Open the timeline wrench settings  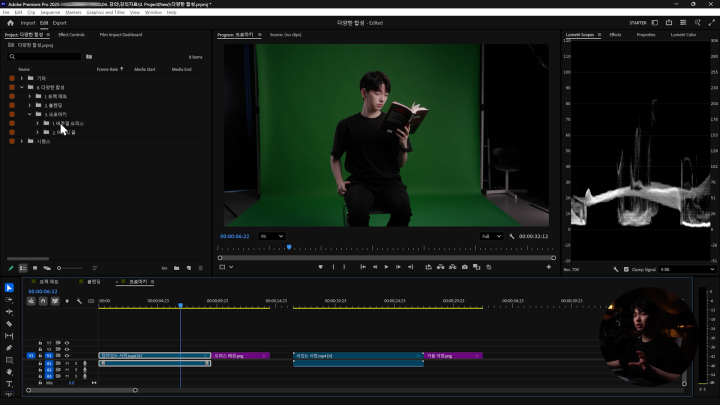point(78,301)
